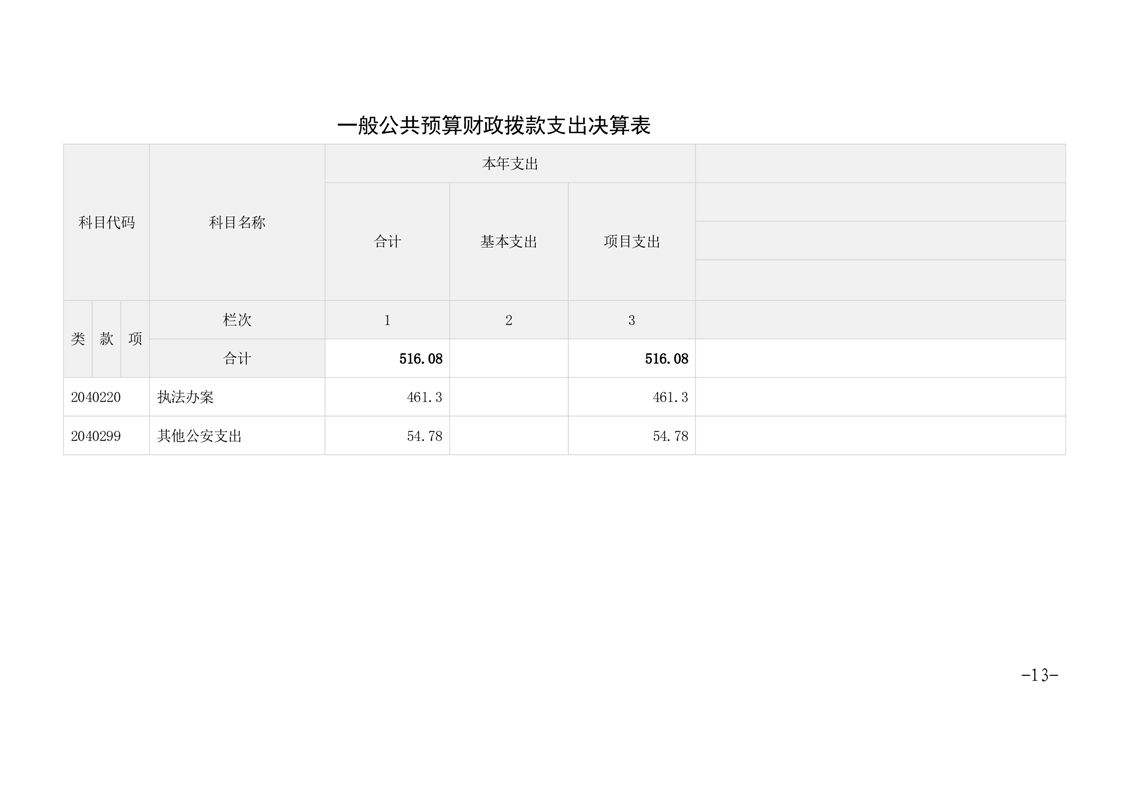
Task: Click the 栏次 row label
Action: [x=237, y=320]
